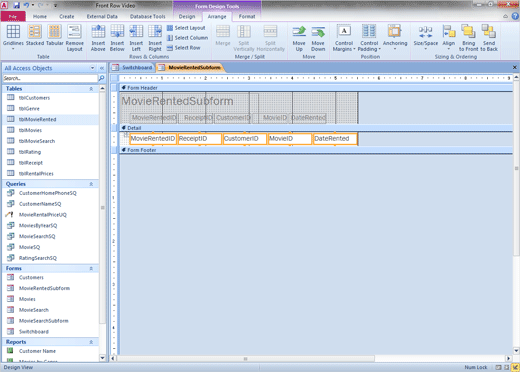Collapse the Queries group
The height and width of the screenshot is (372, 520).
[91, 184]
